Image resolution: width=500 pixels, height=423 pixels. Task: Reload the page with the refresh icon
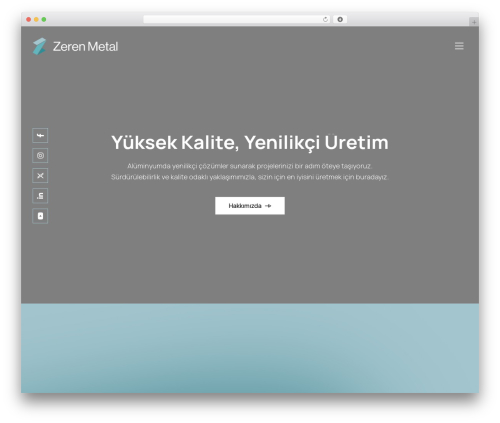click(325, 19)
